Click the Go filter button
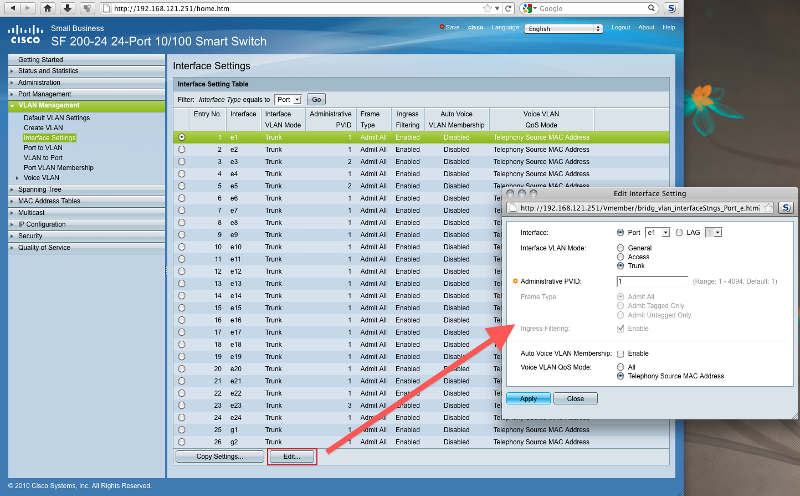The width and height of the screenshot is (800, 496). coord(316,100)
